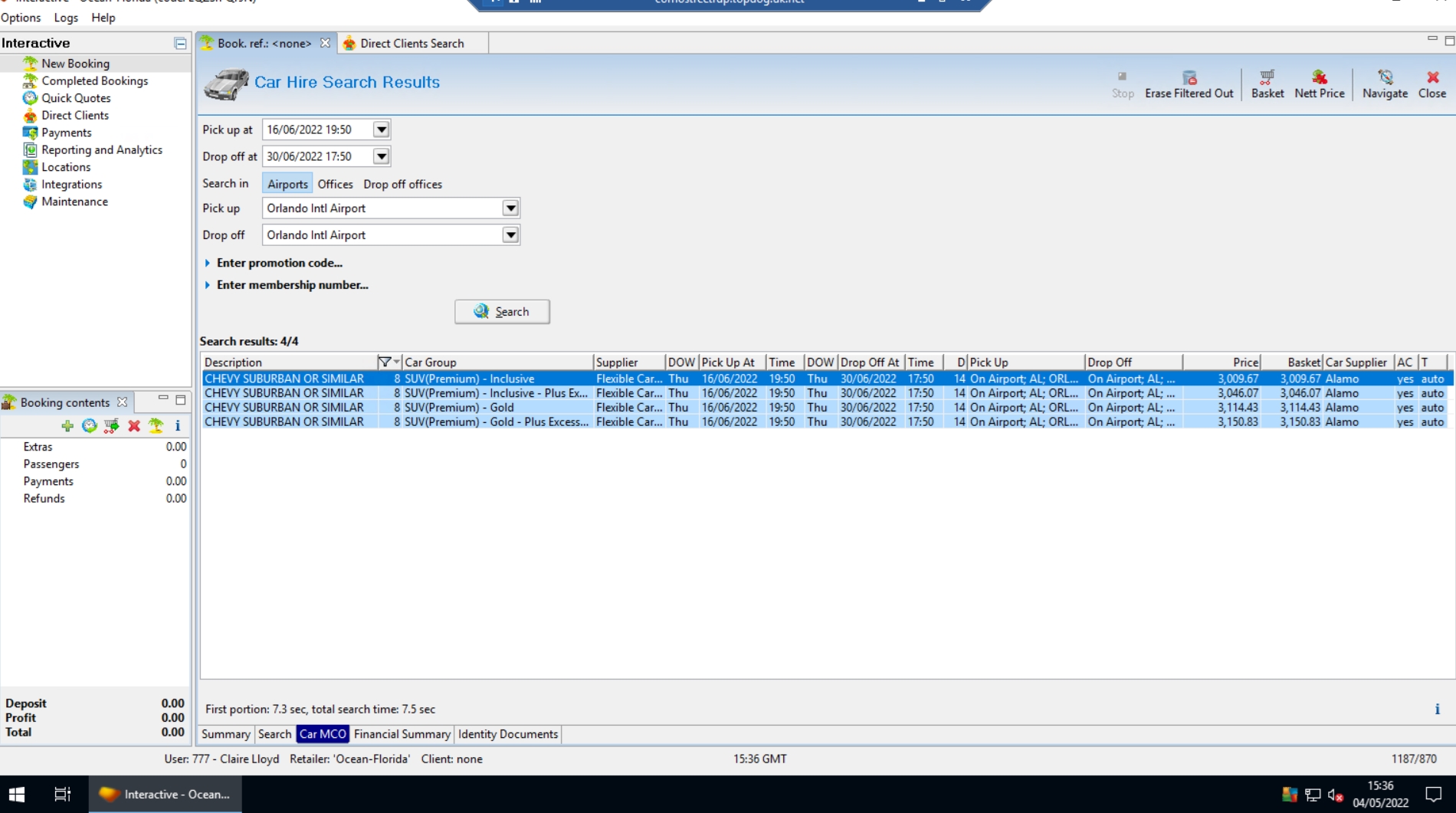Open the Identity Documents tab
The width and height of the screenshot is (1456, 813).
(507, 734)
